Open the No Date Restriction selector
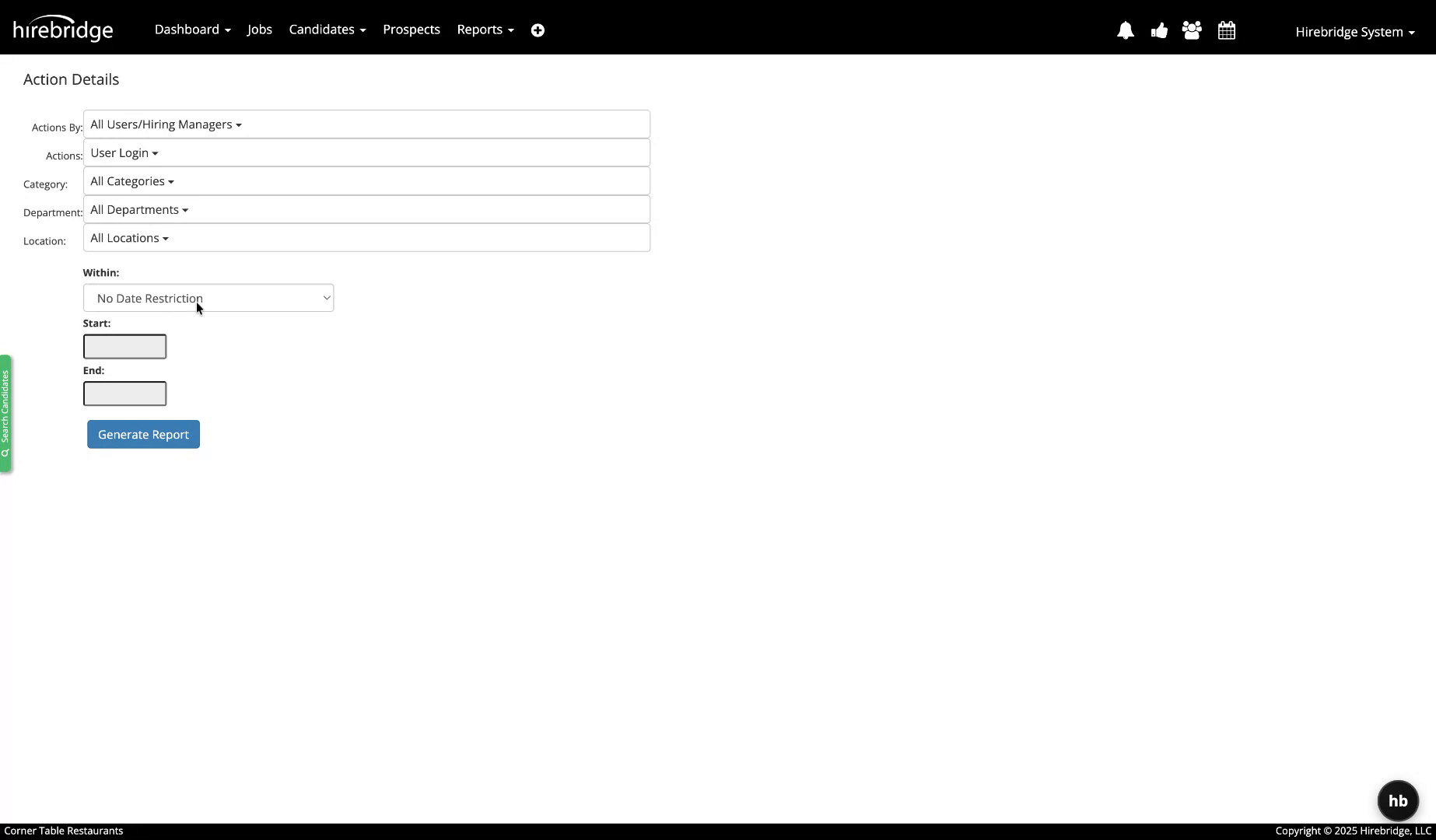The height and width of the screenshot is (840, 1436). click(208, 298)
